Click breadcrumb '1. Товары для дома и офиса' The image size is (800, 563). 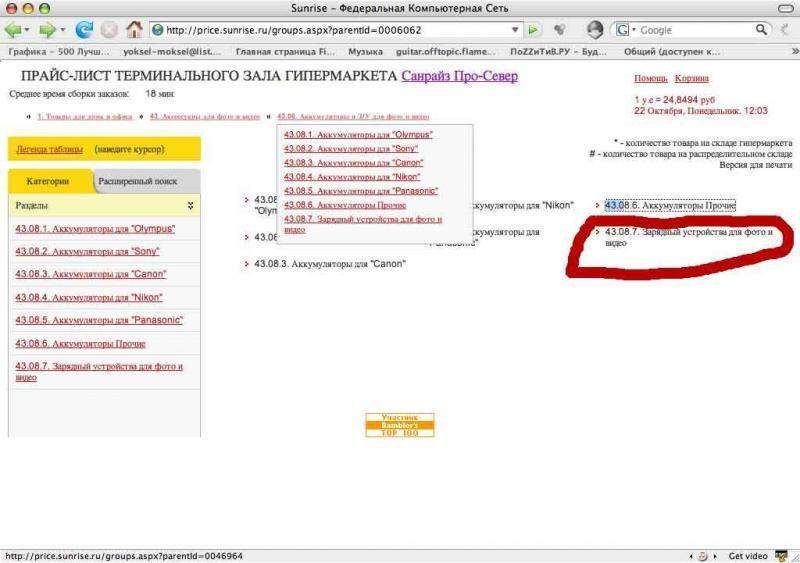tap(84, 116)
